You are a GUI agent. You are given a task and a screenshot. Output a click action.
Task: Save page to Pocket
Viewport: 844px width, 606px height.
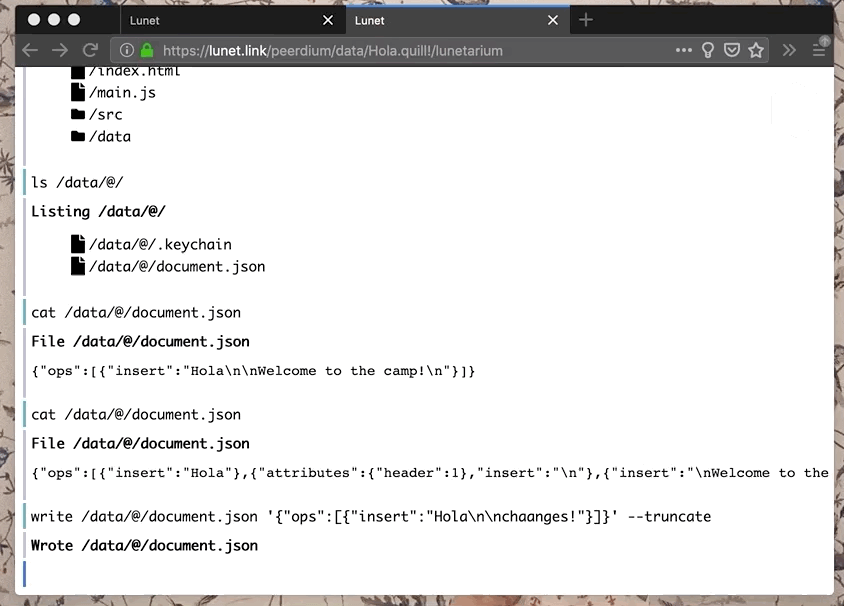(x=732, y=50)
